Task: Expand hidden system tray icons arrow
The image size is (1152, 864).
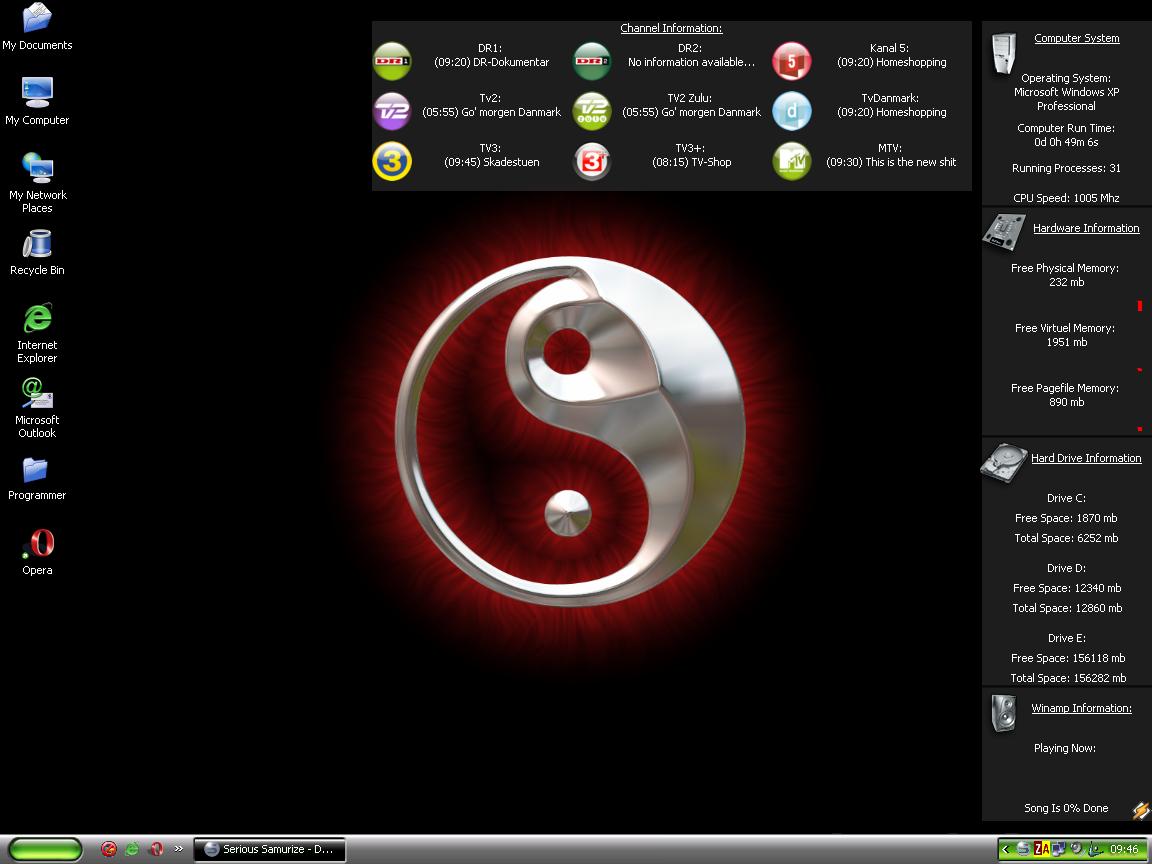Action: pos(1006,849)
